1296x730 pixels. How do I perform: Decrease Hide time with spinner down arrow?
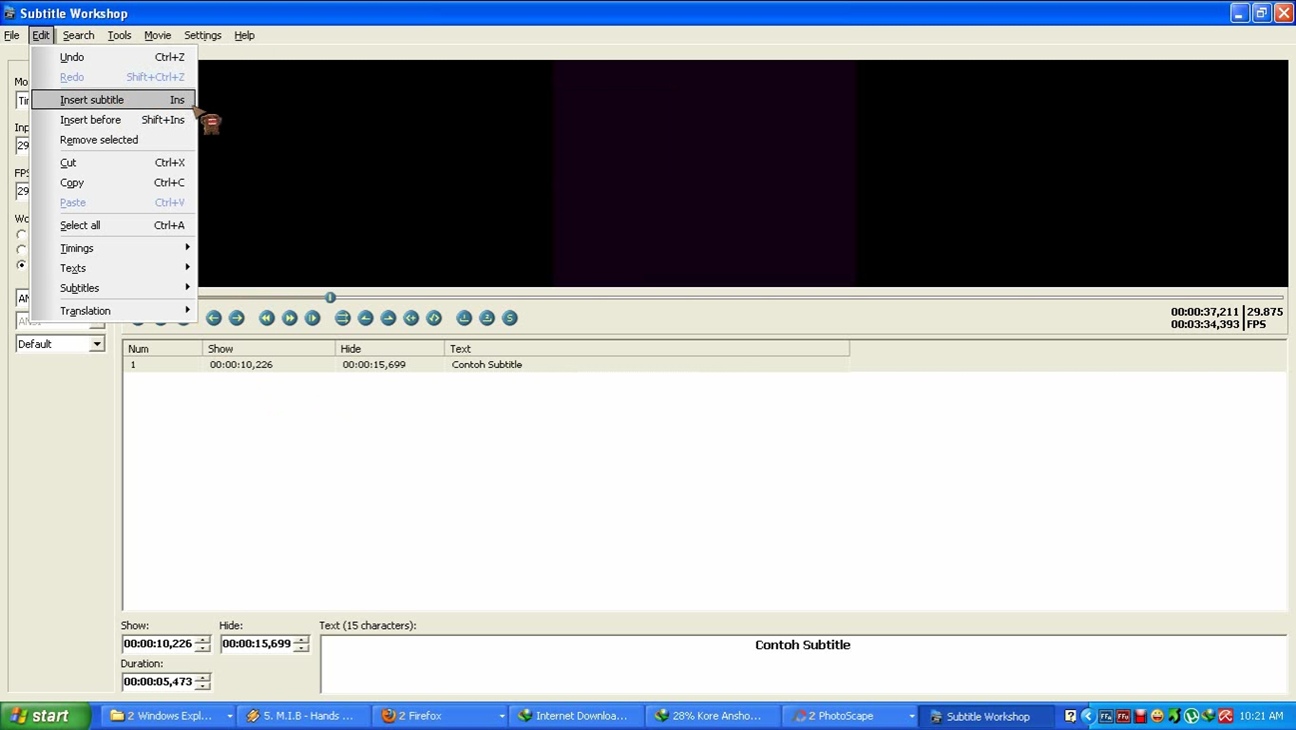click(x=301, y=648)
